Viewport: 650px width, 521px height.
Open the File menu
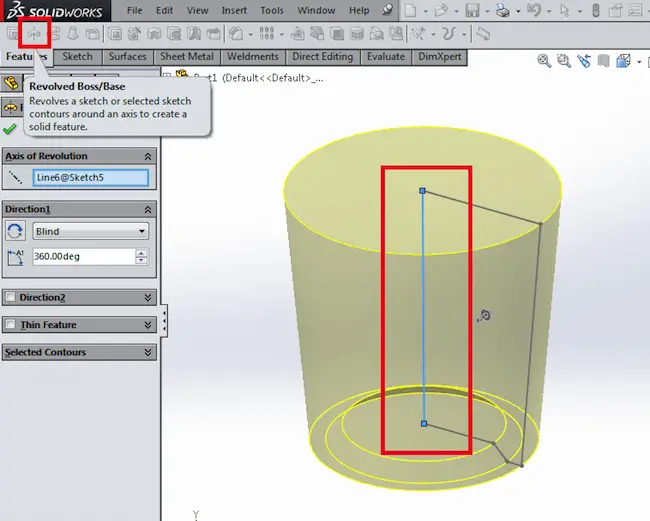tap(135, 10)
